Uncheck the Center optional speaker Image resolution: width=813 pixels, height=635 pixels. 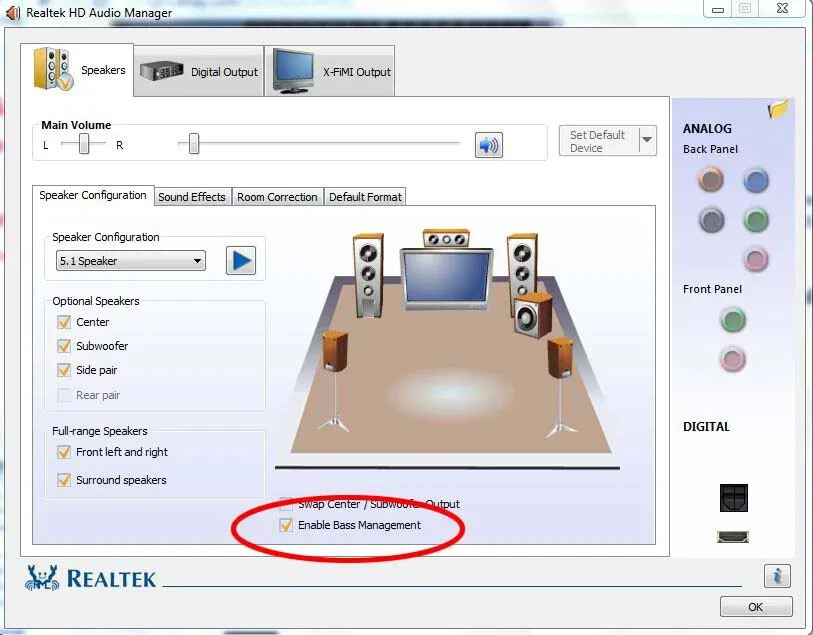click(64, 322)
